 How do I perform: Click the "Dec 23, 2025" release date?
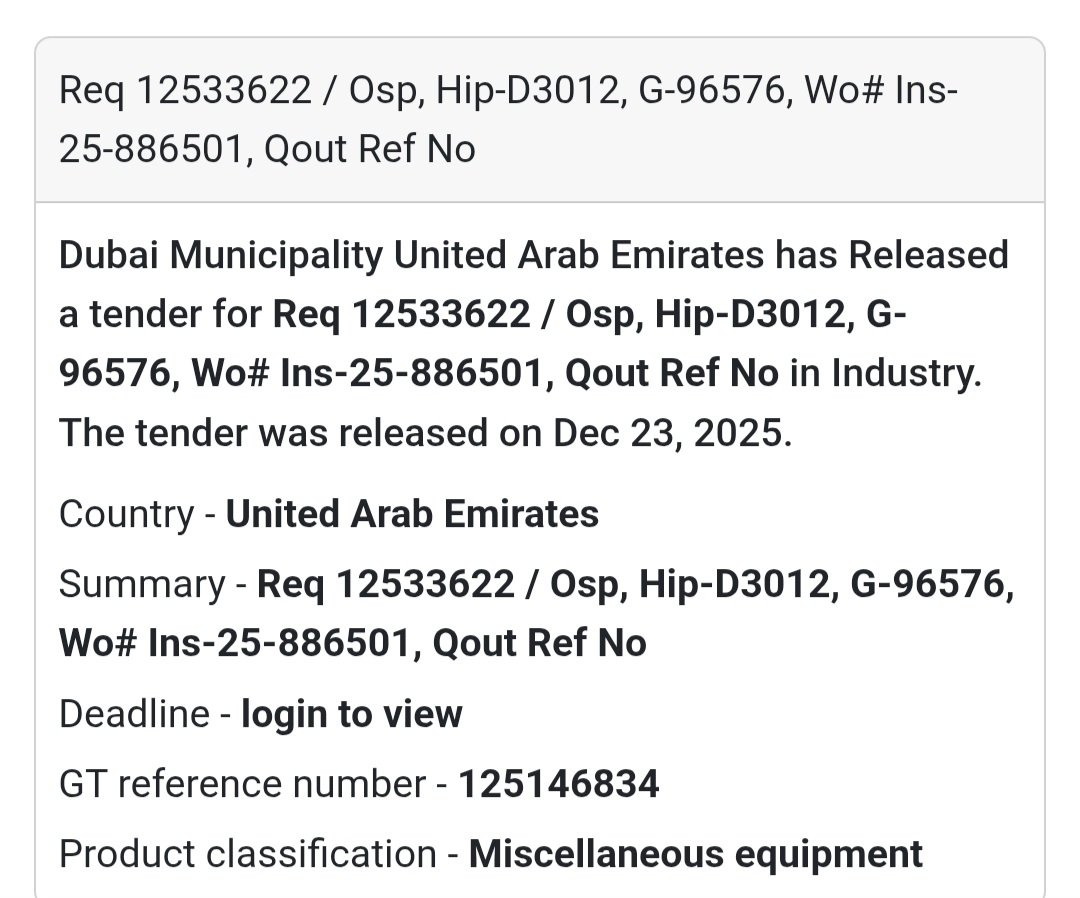point(670,433)
